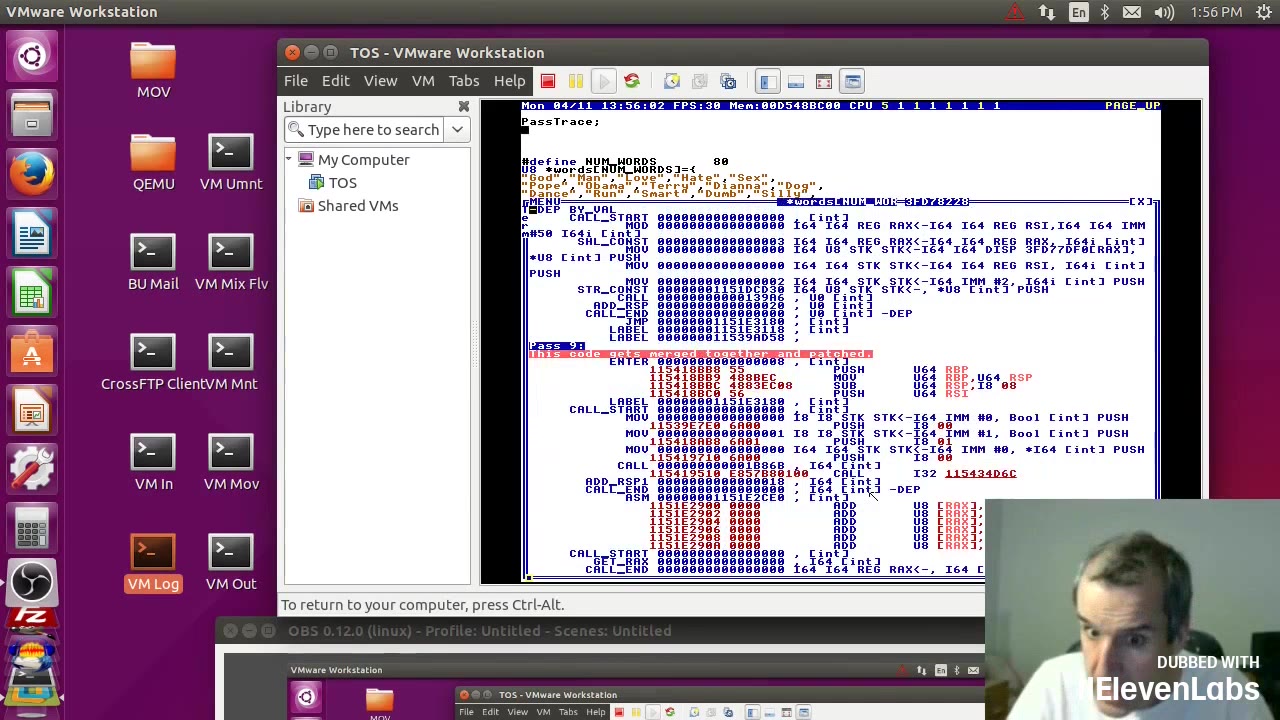This screenshot has height=720, width=1280.
Task: Open the sound volume indicator
Action: point(1164,12)
